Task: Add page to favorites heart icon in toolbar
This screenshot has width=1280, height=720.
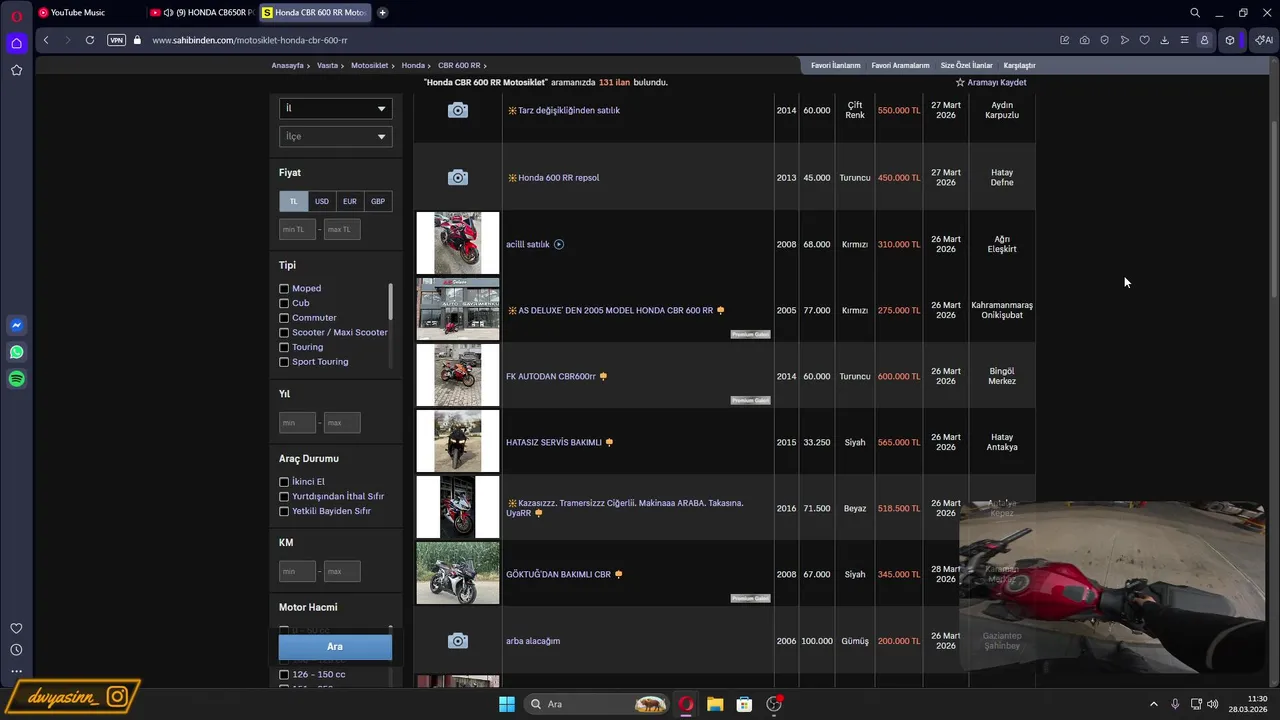Action: 1145,40
